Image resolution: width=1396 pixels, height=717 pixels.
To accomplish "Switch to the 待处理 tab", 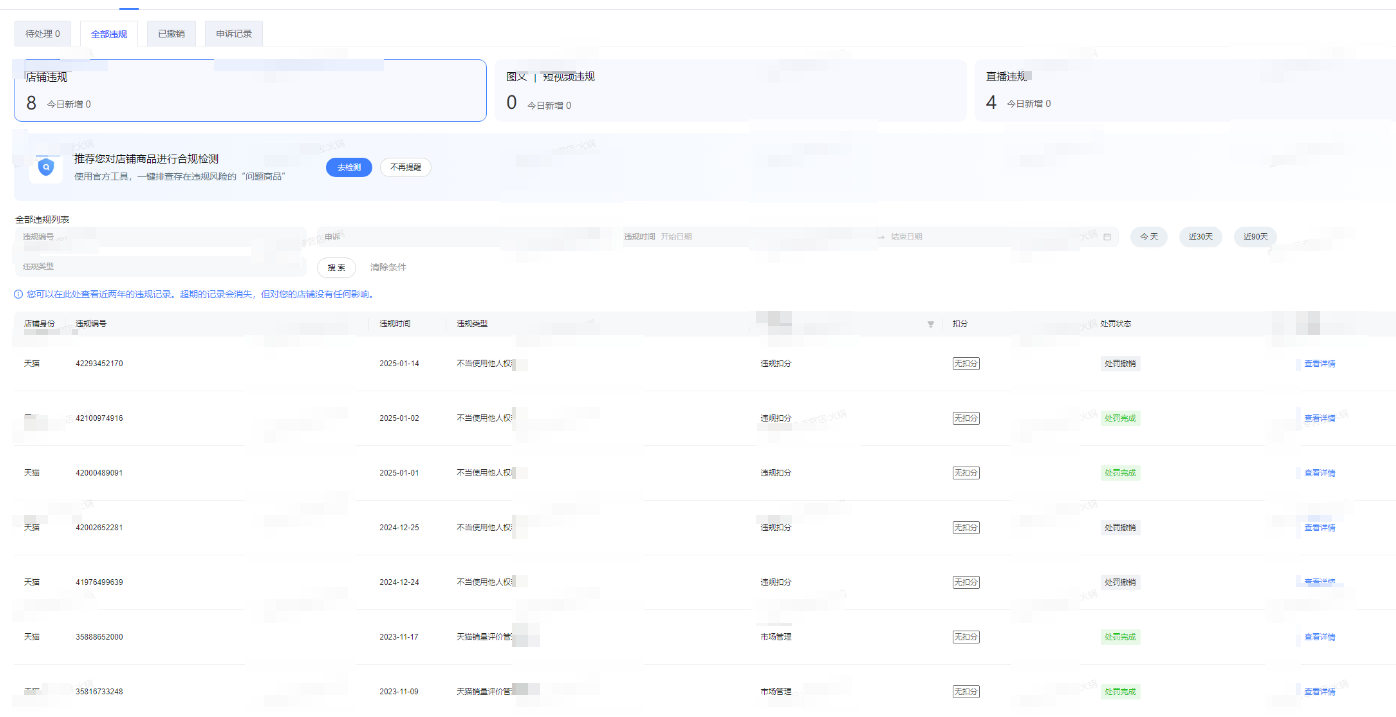I will (x=42, y=34).
